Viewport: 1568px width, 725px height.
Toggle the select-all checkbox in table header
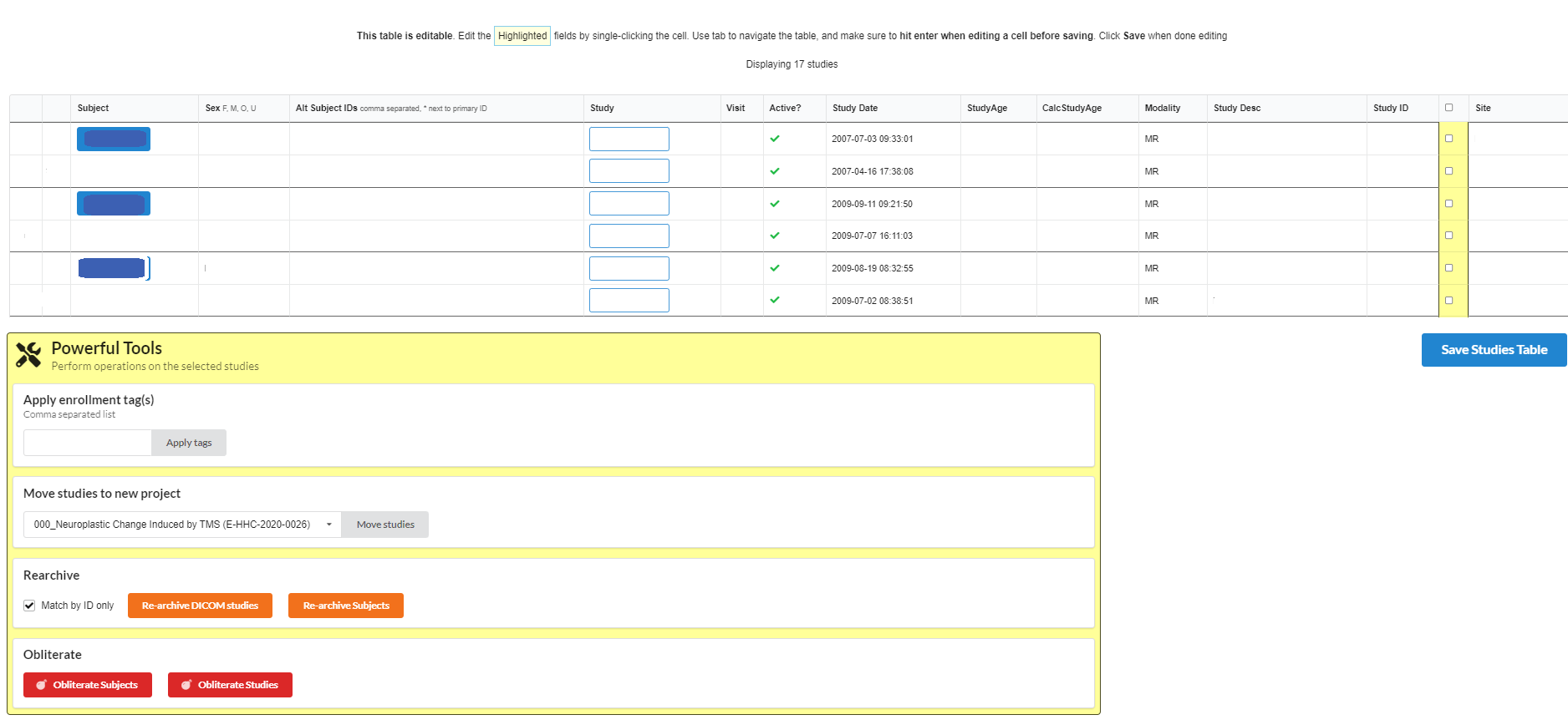(1449, 108)
